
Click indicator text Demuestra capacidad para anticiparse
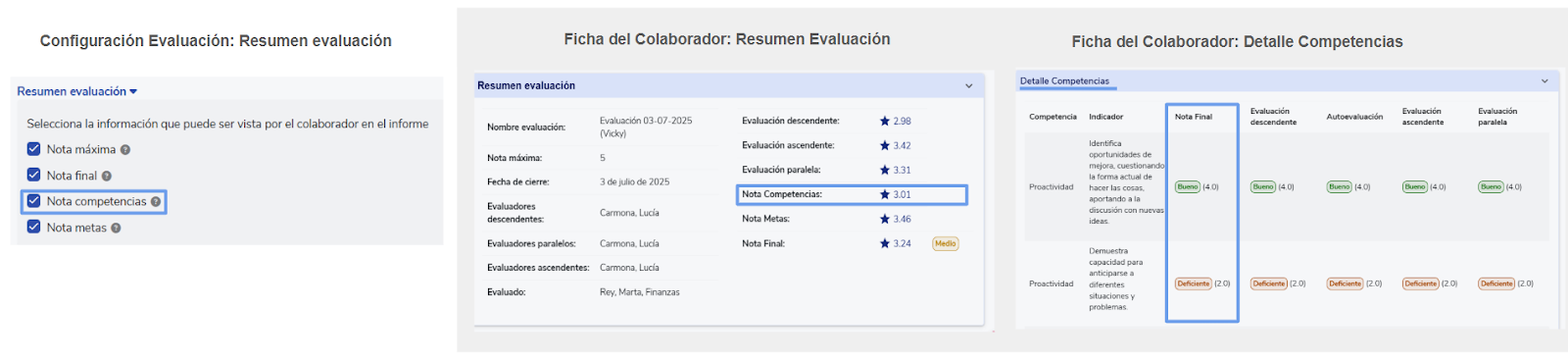(x=1115, y=280)
